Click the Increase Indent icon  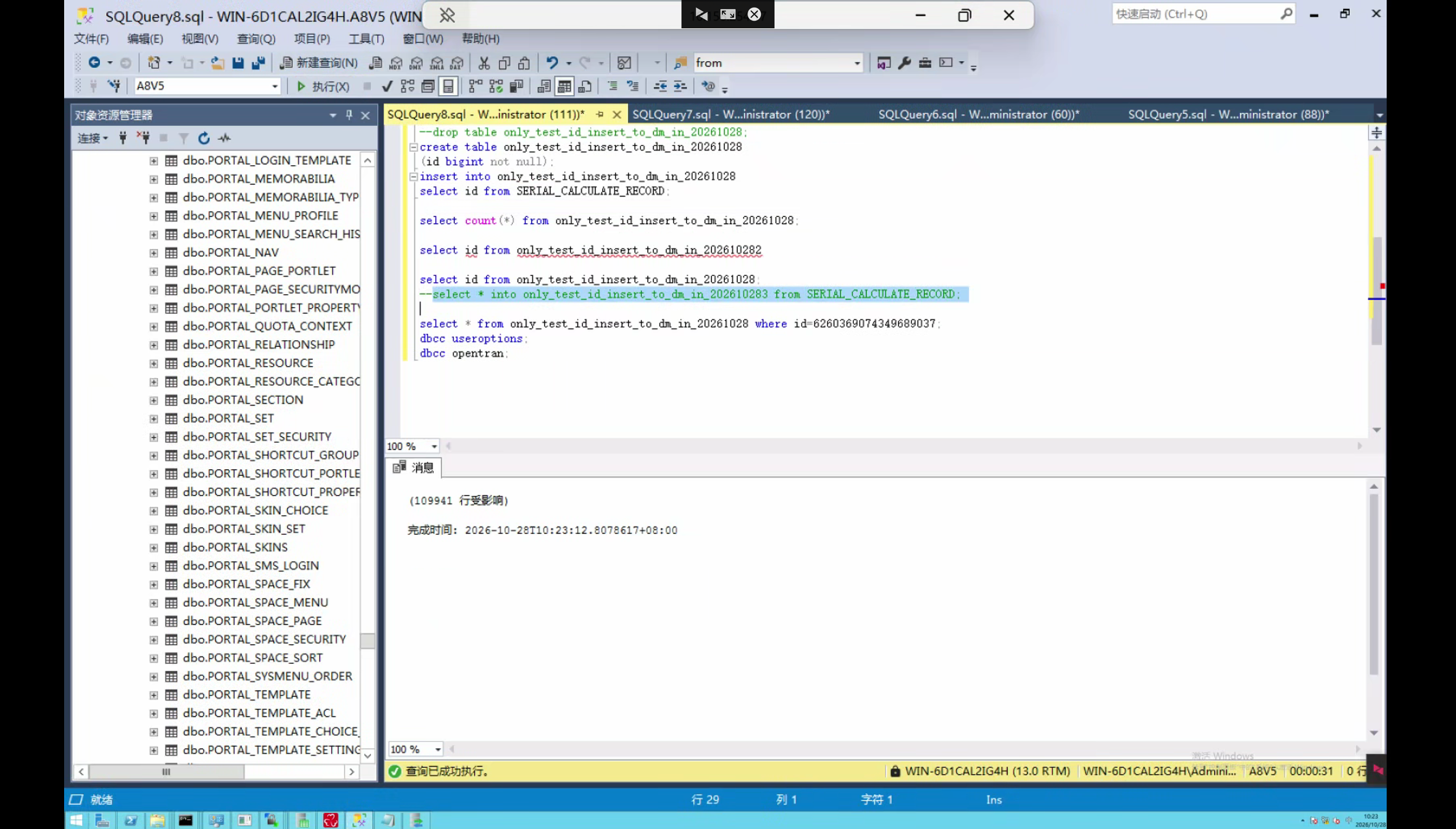[x=681, y=86]
